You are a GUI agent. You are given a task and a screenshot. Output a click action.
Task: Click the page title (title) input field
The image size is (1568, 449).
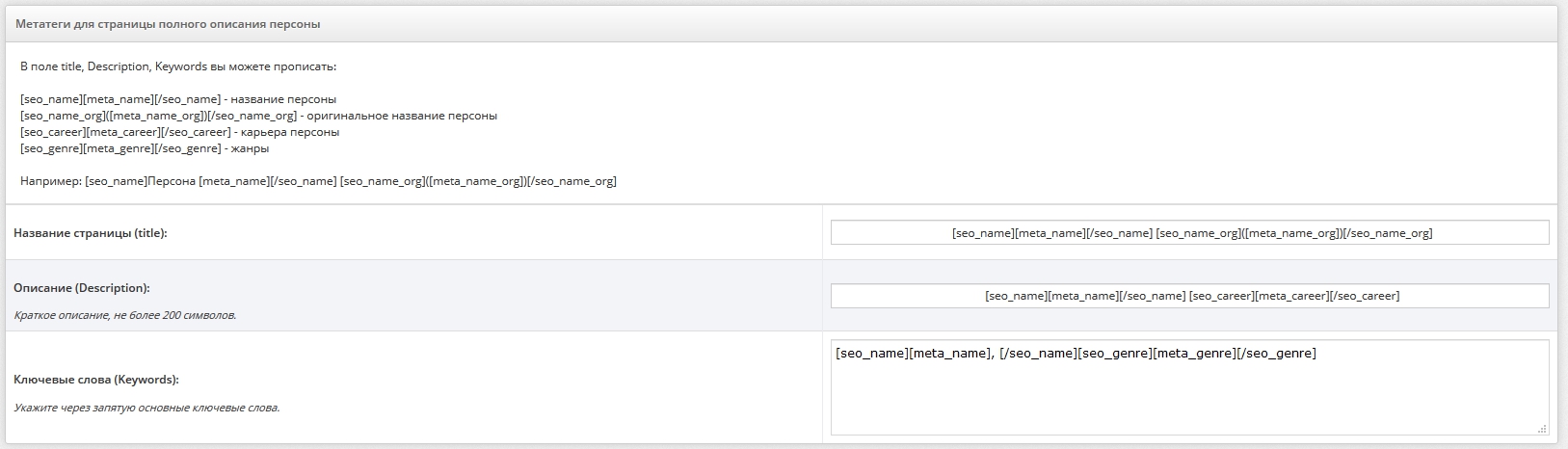[x=1189, y=232]
